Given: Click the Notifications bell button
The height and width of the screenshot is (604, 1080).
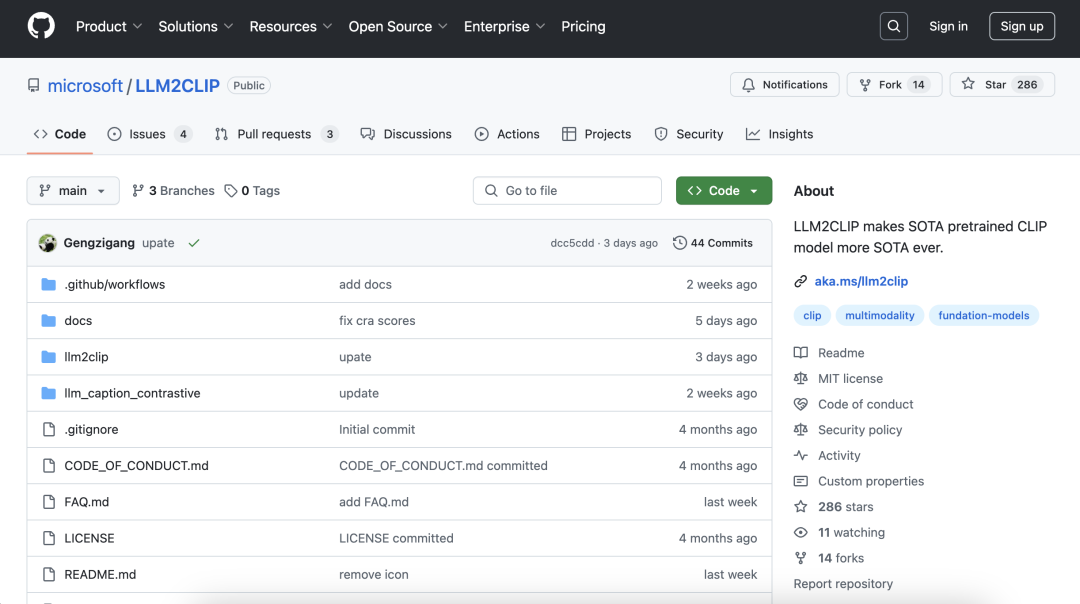Looking at the screenshot, I should [x=785, y=85].
